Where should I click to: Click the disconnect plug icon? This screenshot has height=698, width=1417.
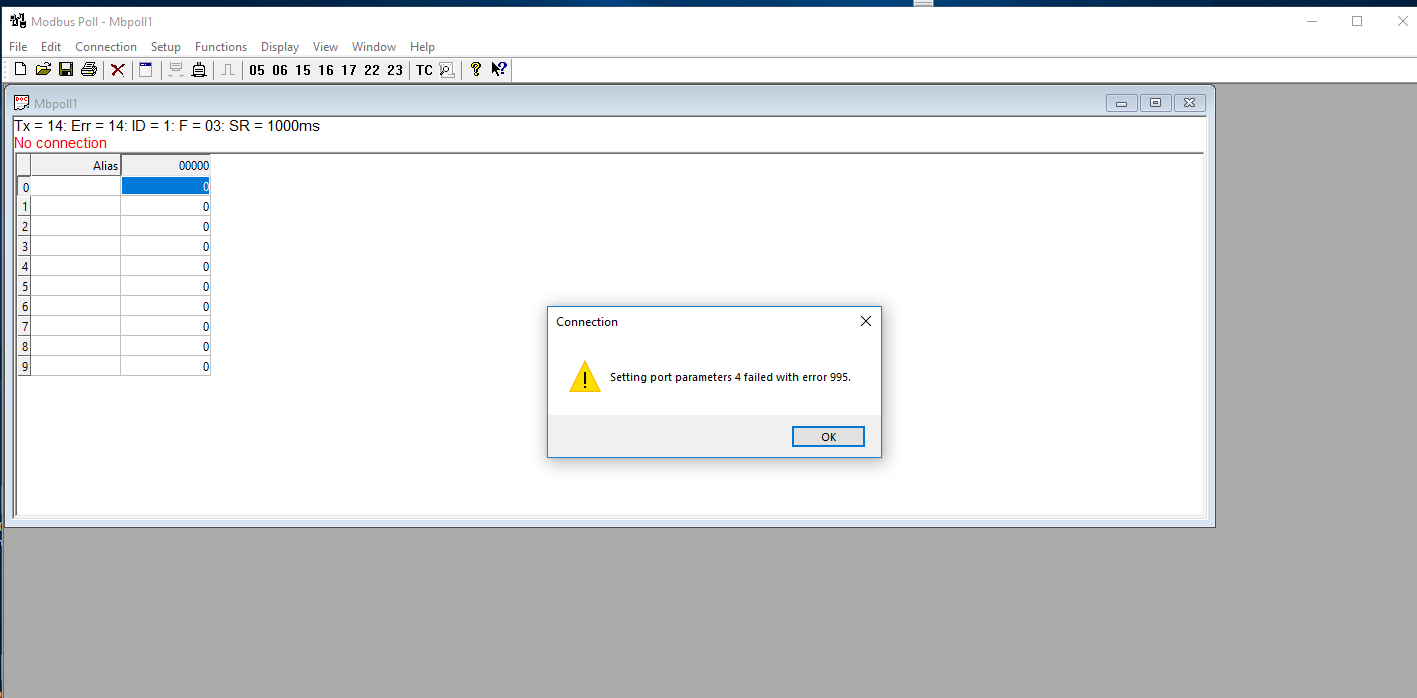[x=199, y=70]
